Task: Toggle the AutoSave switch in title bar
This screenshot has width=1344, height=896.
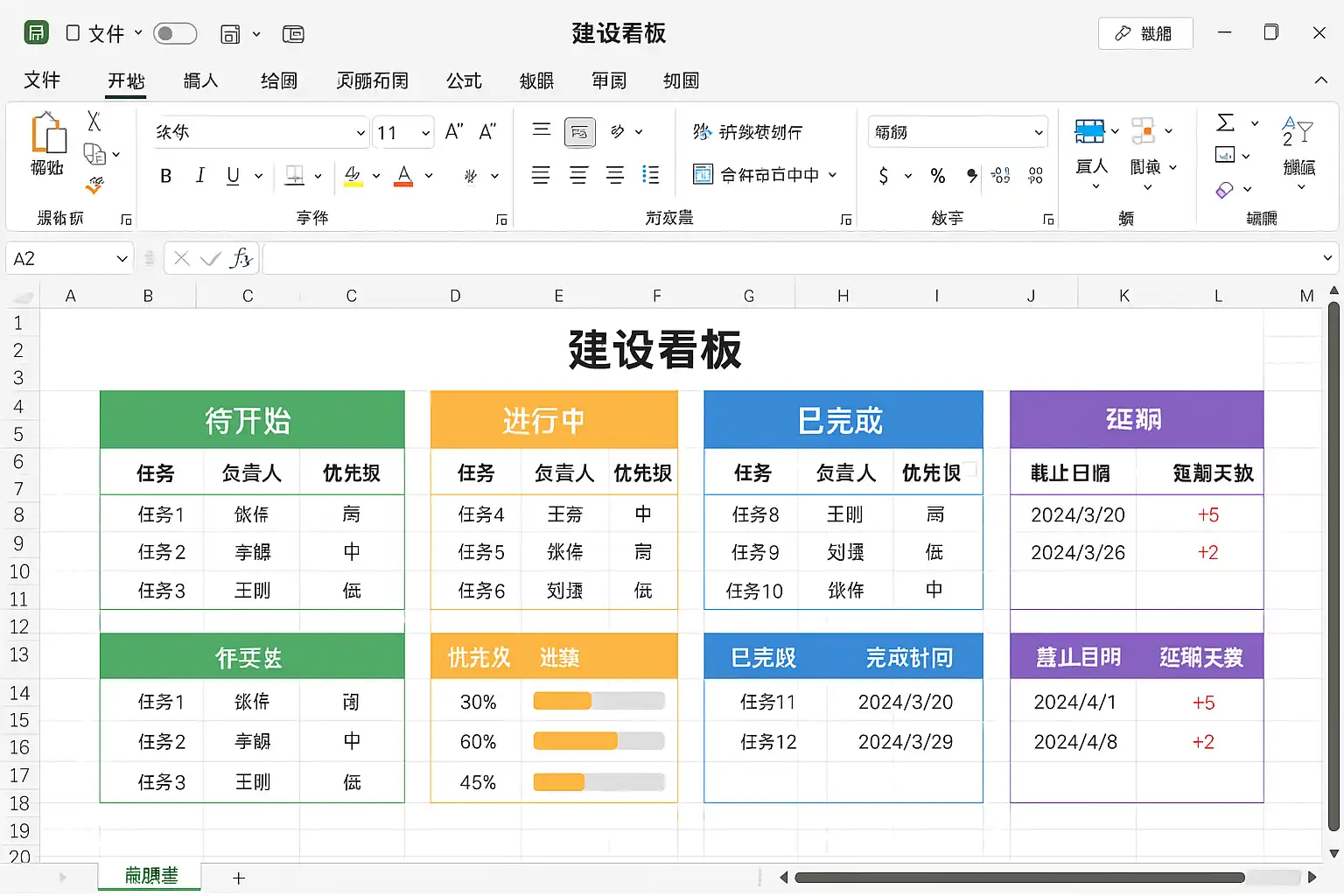Action: pyautogui.click(x=175, y=34)
